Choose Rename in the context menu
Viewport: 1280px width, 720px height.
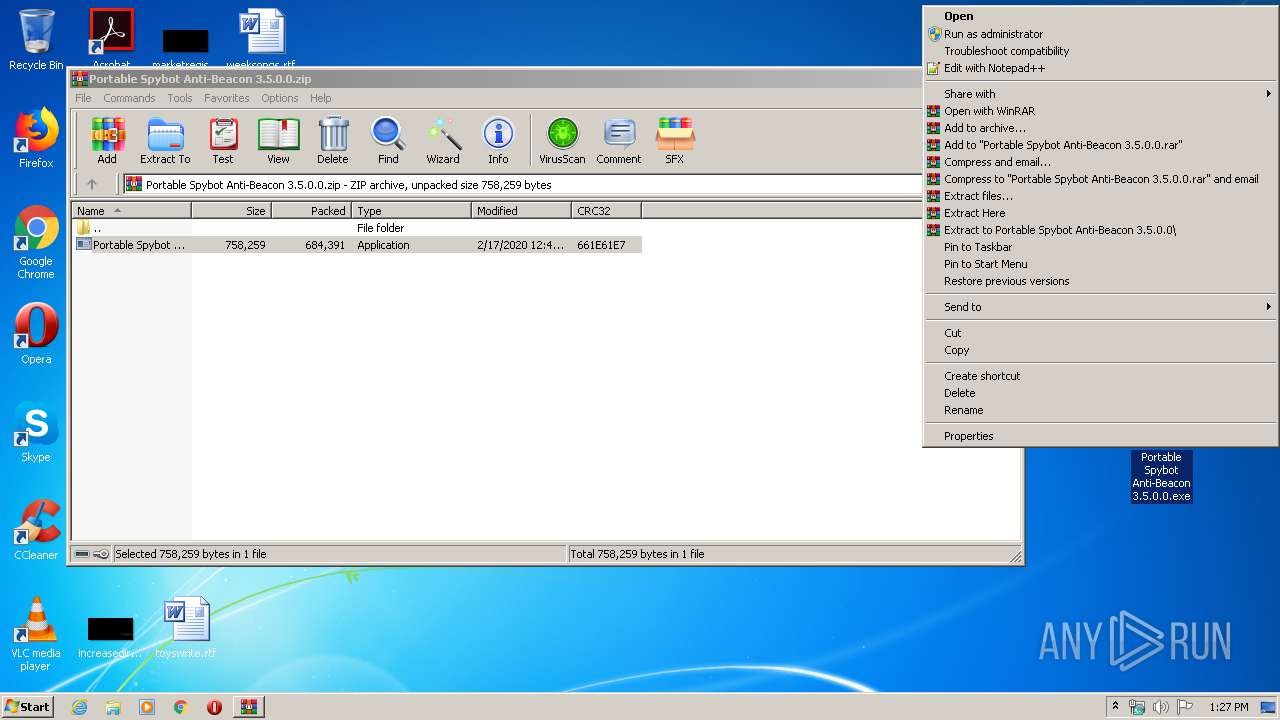tap(1100, 410)
